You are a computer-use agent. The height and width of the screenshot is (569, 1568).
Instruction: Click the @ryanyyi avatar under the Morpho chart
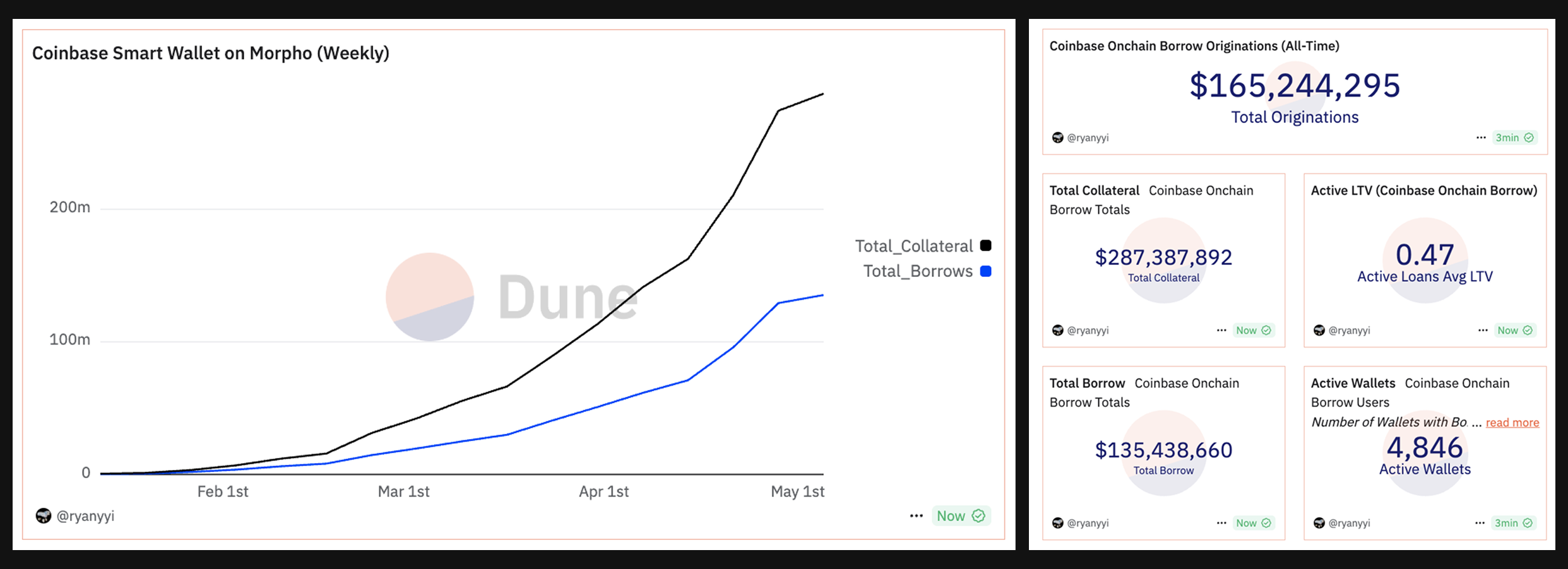tap(43, 516)
